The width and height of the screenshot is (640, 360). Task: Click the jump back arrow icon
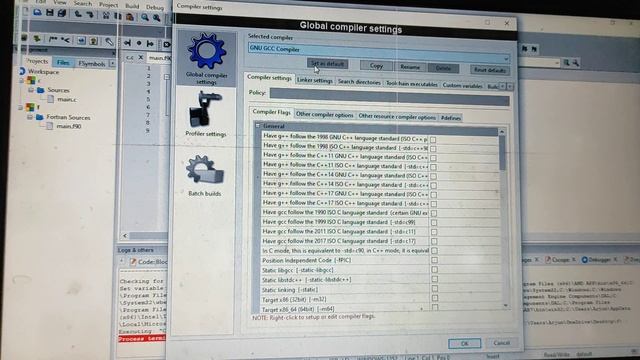click(x=128, y=42)
